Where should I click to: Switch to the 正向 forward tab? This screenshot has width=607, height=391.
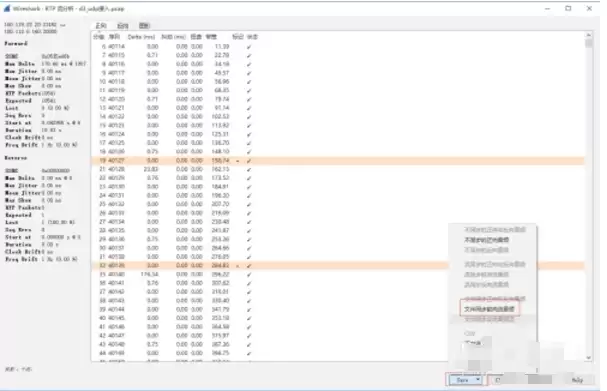pyautogui.click(x=101, y=26)
